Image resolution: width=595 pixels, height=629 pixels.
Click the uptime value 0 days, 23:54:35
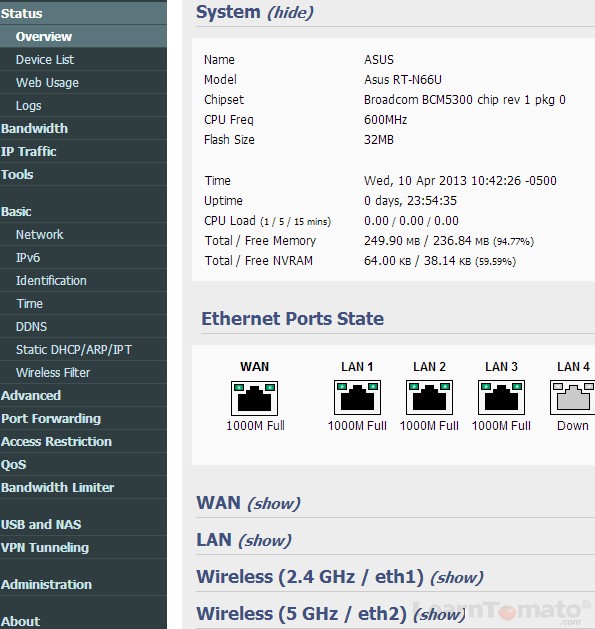coord(410,201)
